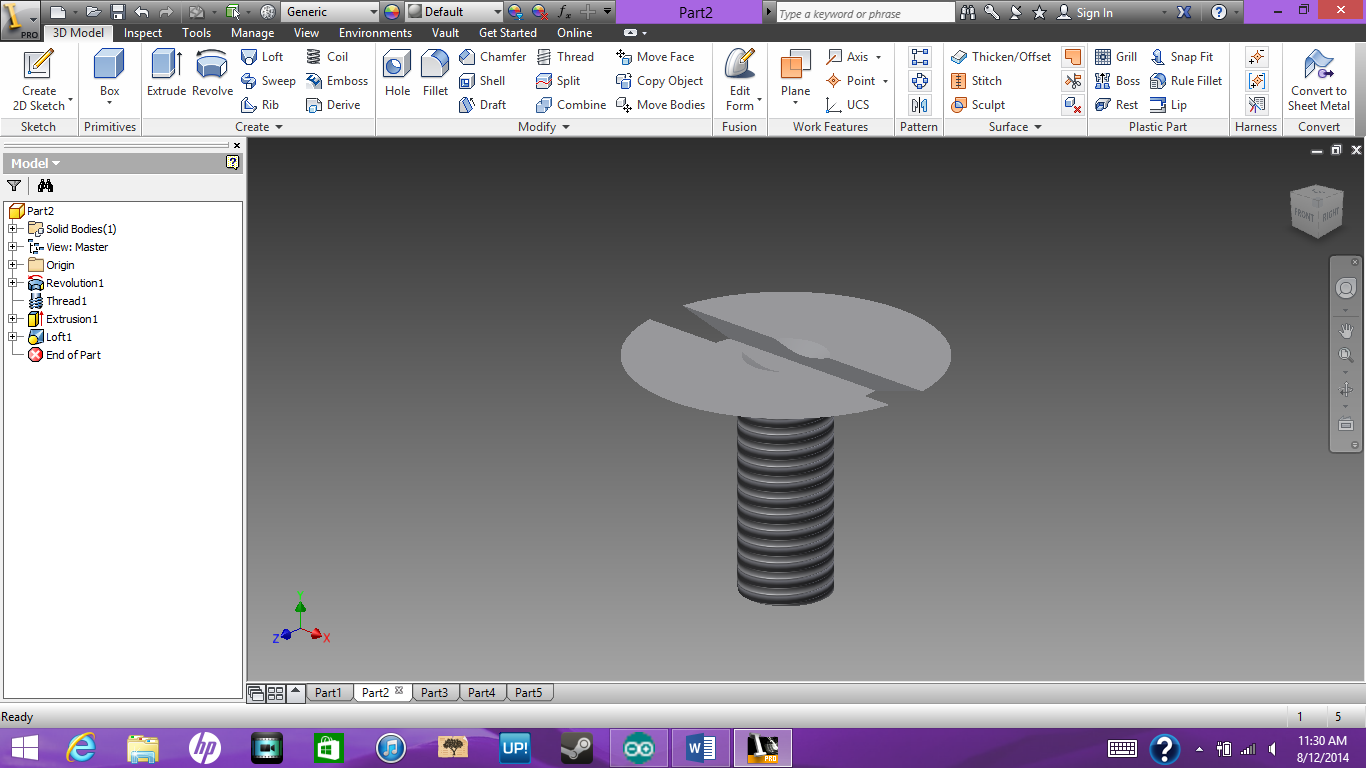Start the Thread tool
Image resolution: width=1366 pixels, height=768 pixels.
[567, 56]
